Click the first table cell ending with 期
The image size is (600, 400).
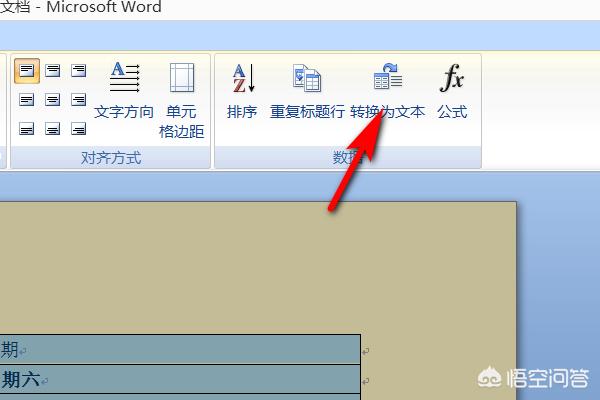pyautogui.click(x=180, y=349)
